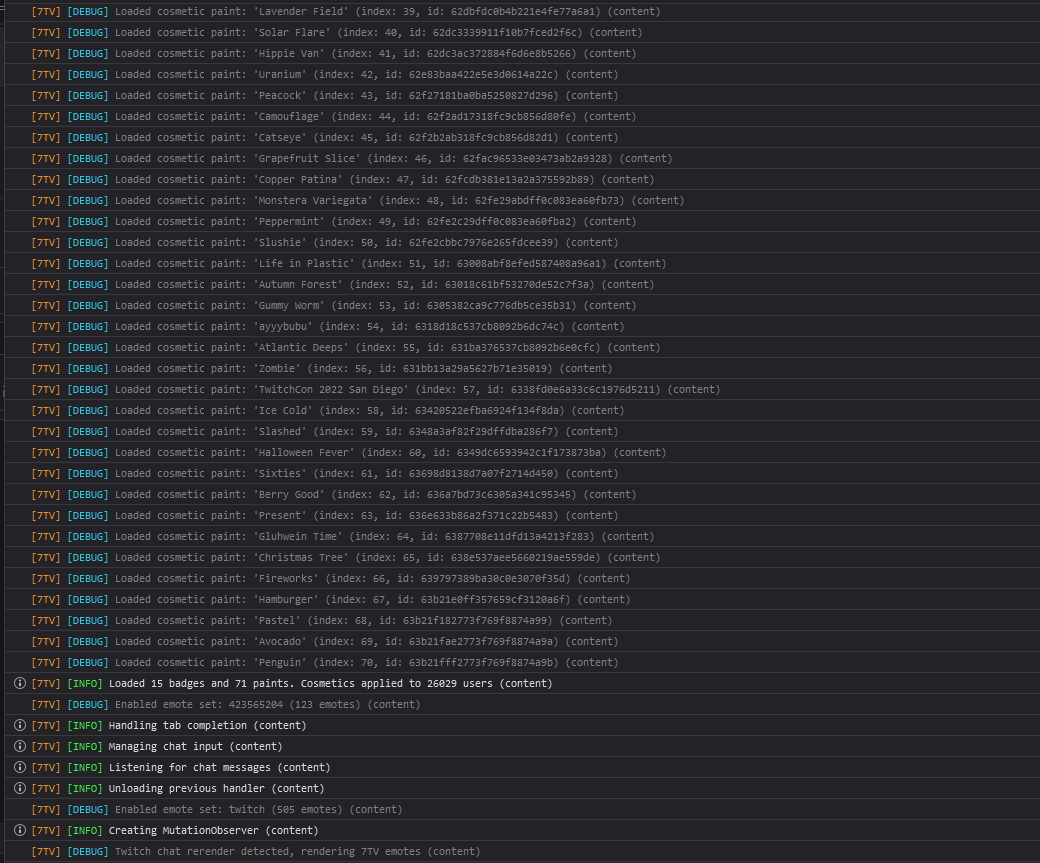Select the 'Camouflage' log line
The image size is (1040, 863).
523,116
